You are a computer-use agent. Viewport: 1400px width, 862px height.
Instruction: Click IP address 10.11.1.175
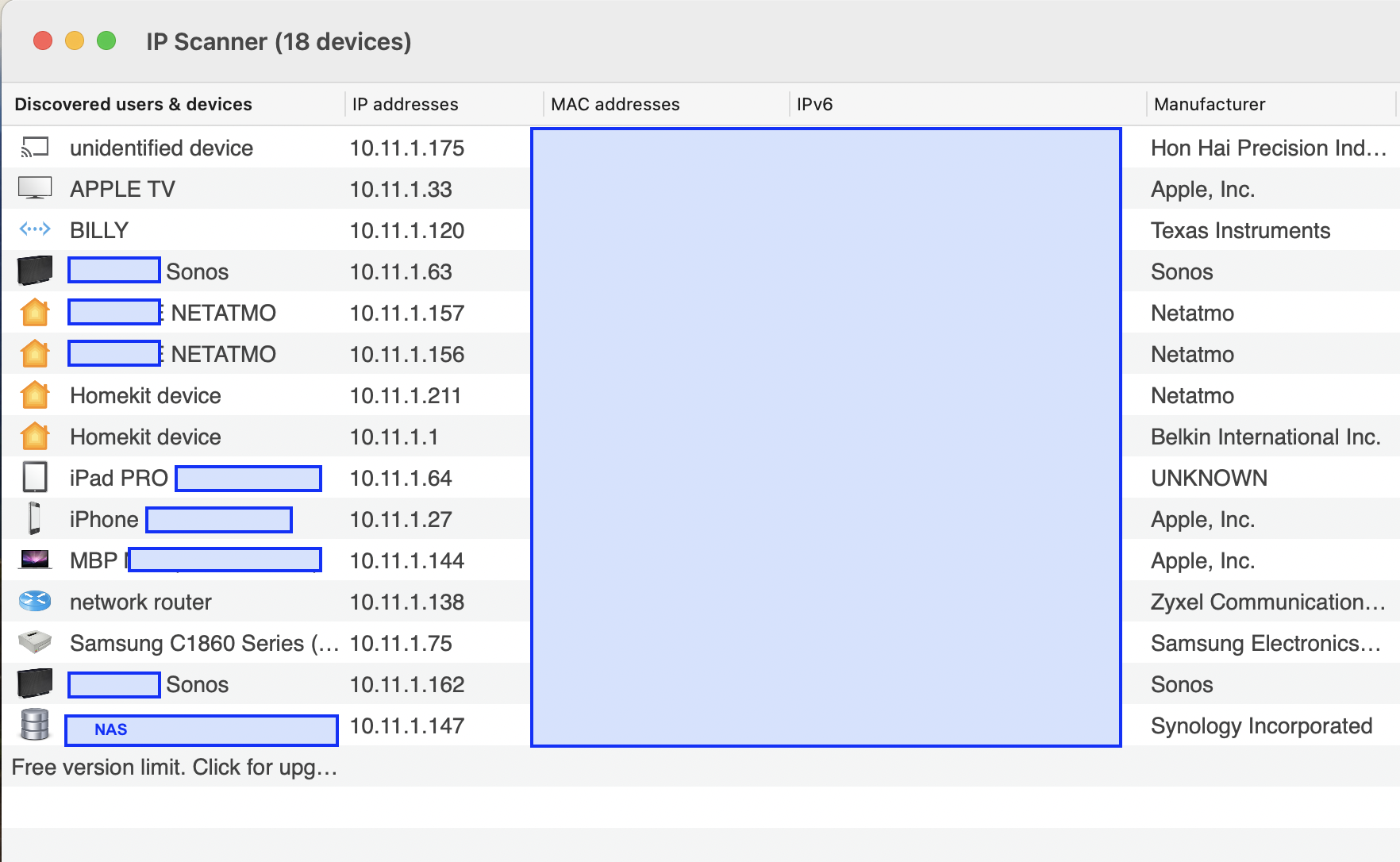pos(407,148)
